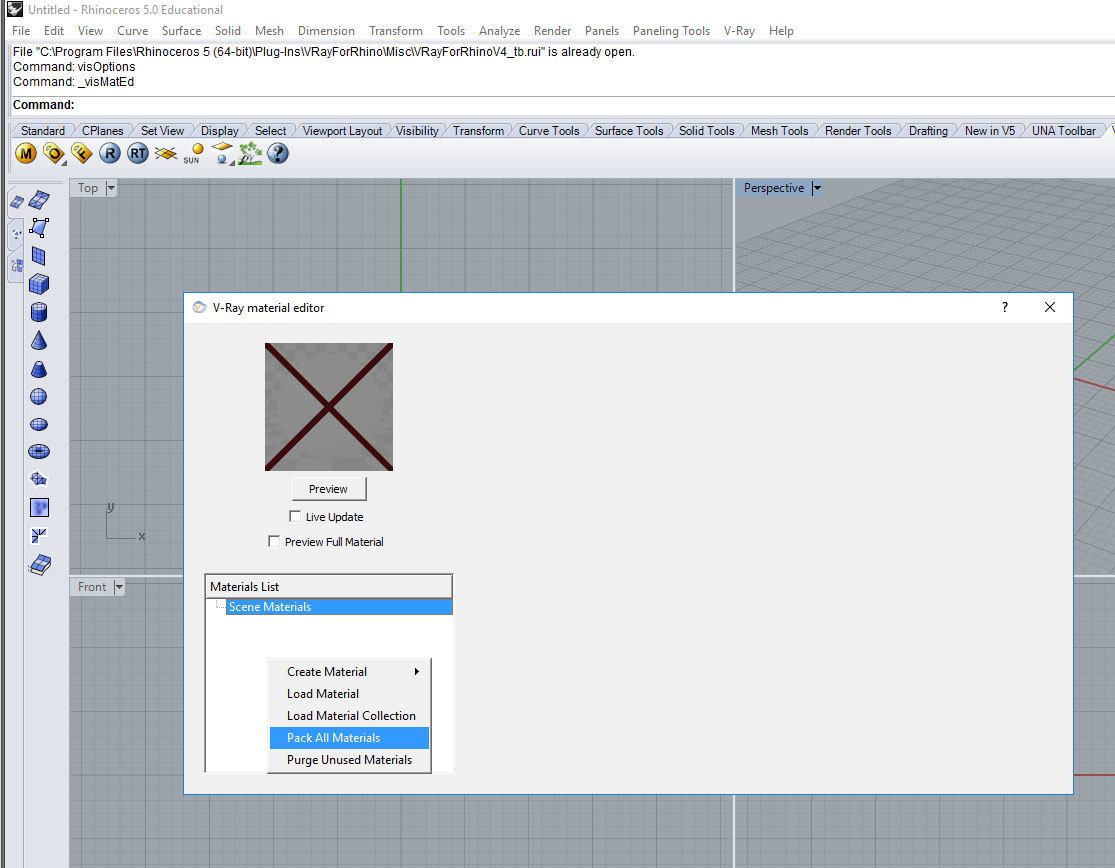This screenshot has width=1115, height=868.
Task: Expand the Create Material submenu
Action: (x=349, y=672)
